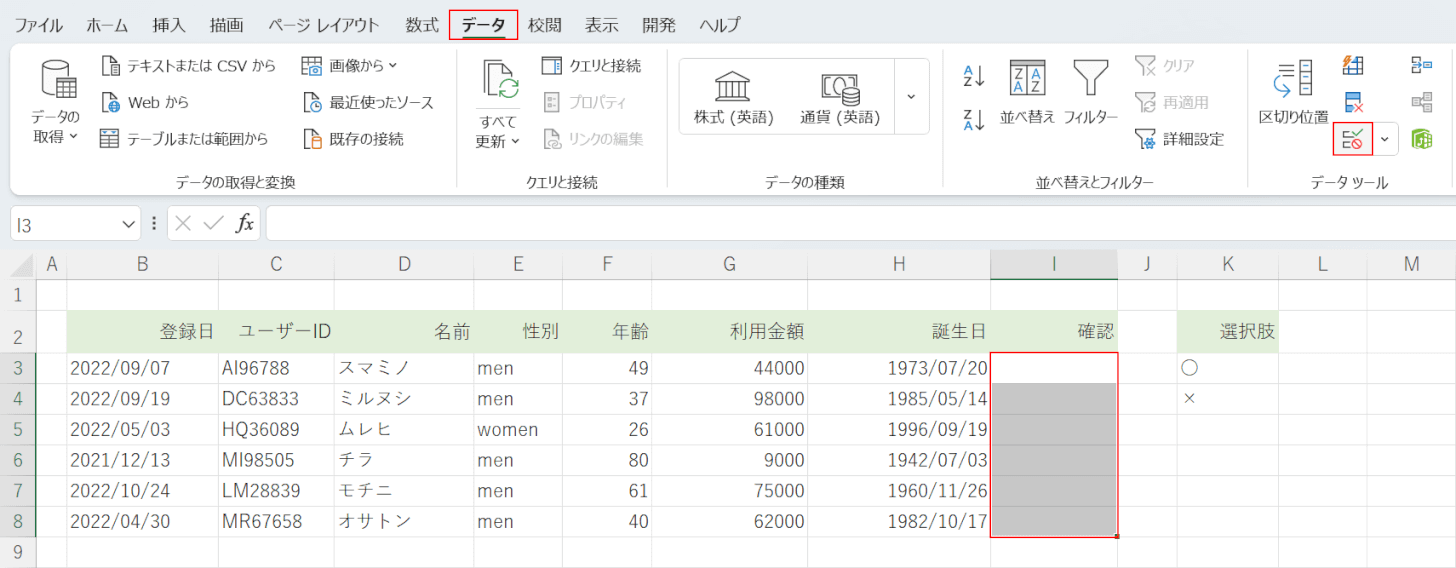Click the sort descending Z to A icon
This screenshot has width=1456, height=568.
pos(974,120)
